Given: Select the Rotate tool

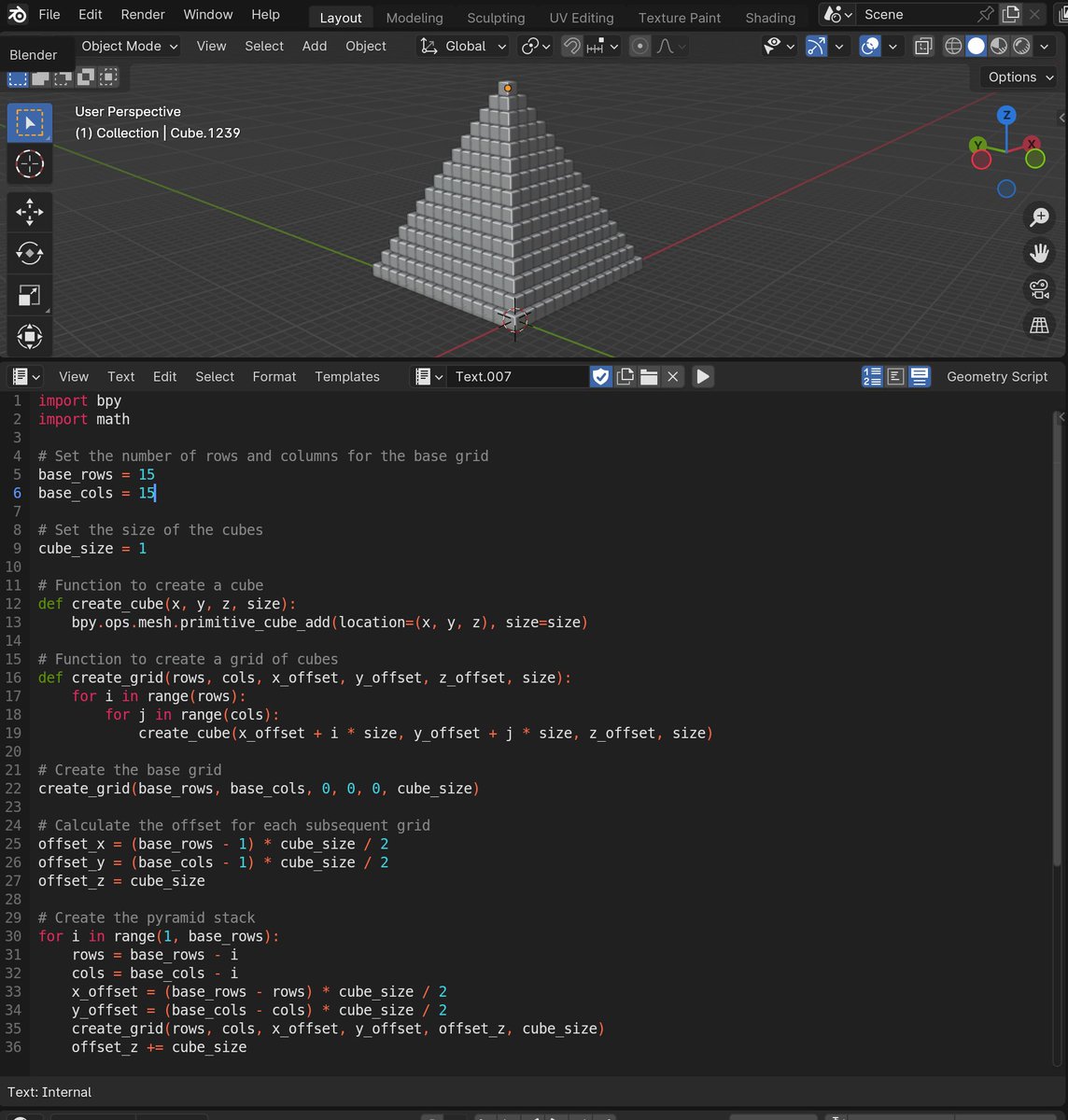Looking at the screenshot, I should (x=30, y=253).
